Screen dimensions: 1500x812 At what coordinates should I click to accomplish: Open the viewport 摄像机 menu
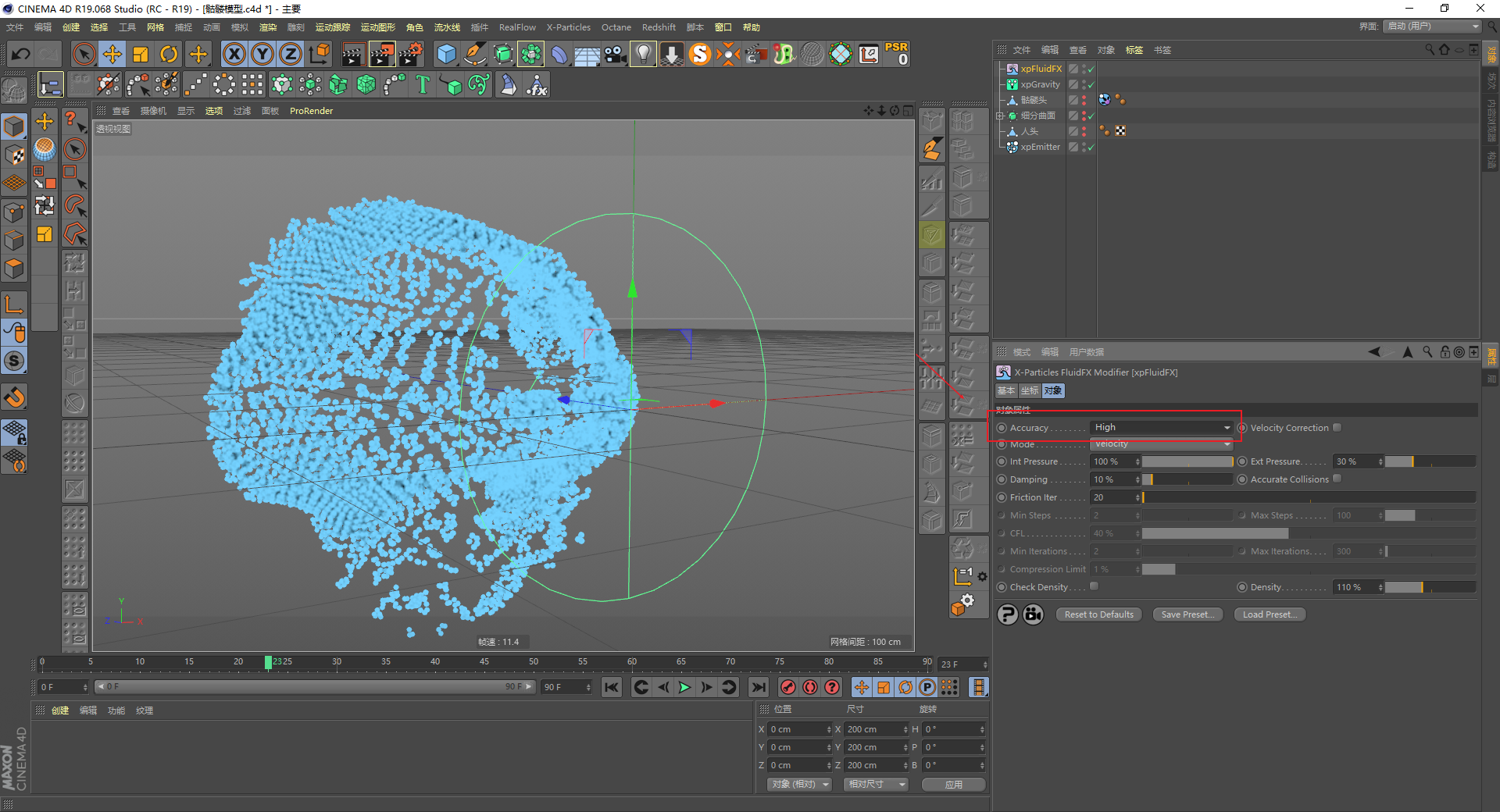click(153, 111)
